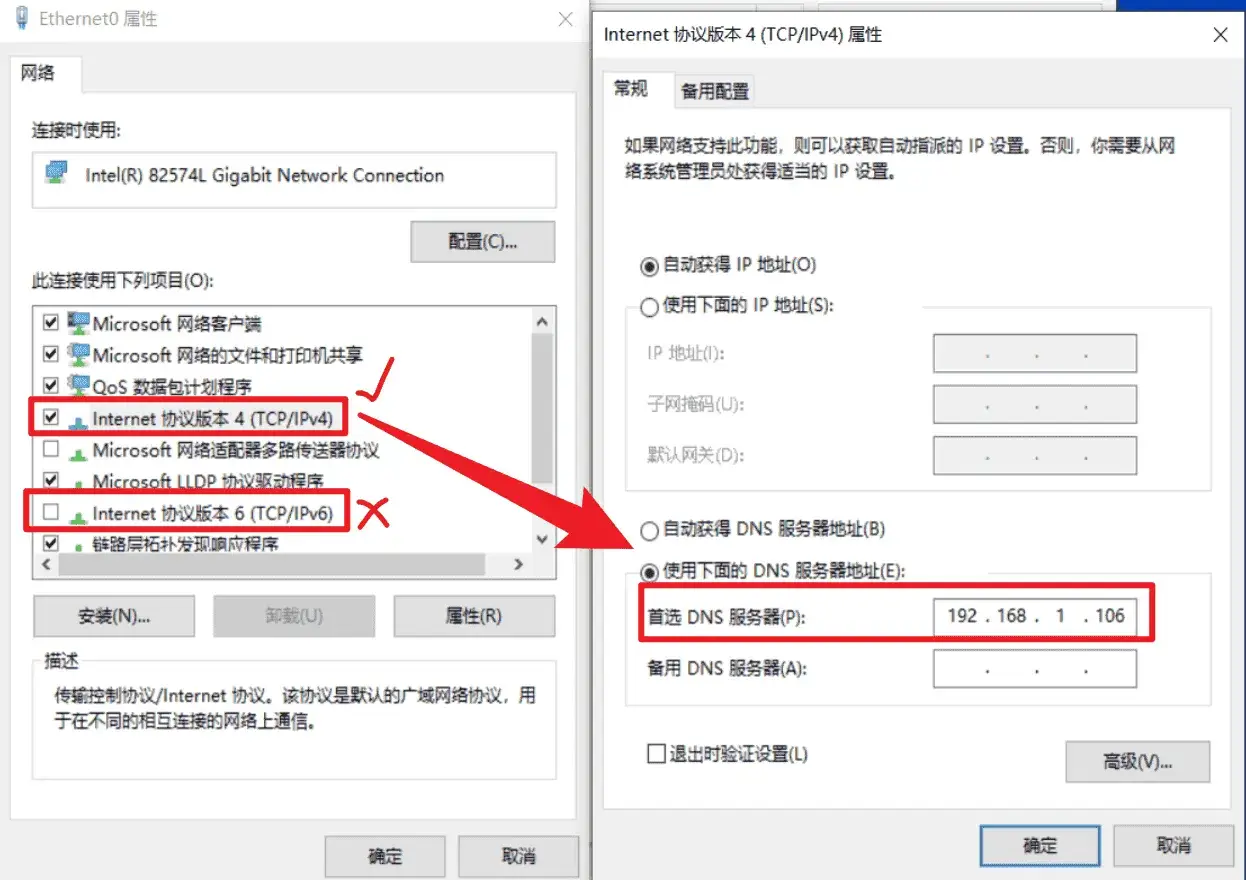Click the Ethernet0 属性 title bar icon

coord(20,18)
